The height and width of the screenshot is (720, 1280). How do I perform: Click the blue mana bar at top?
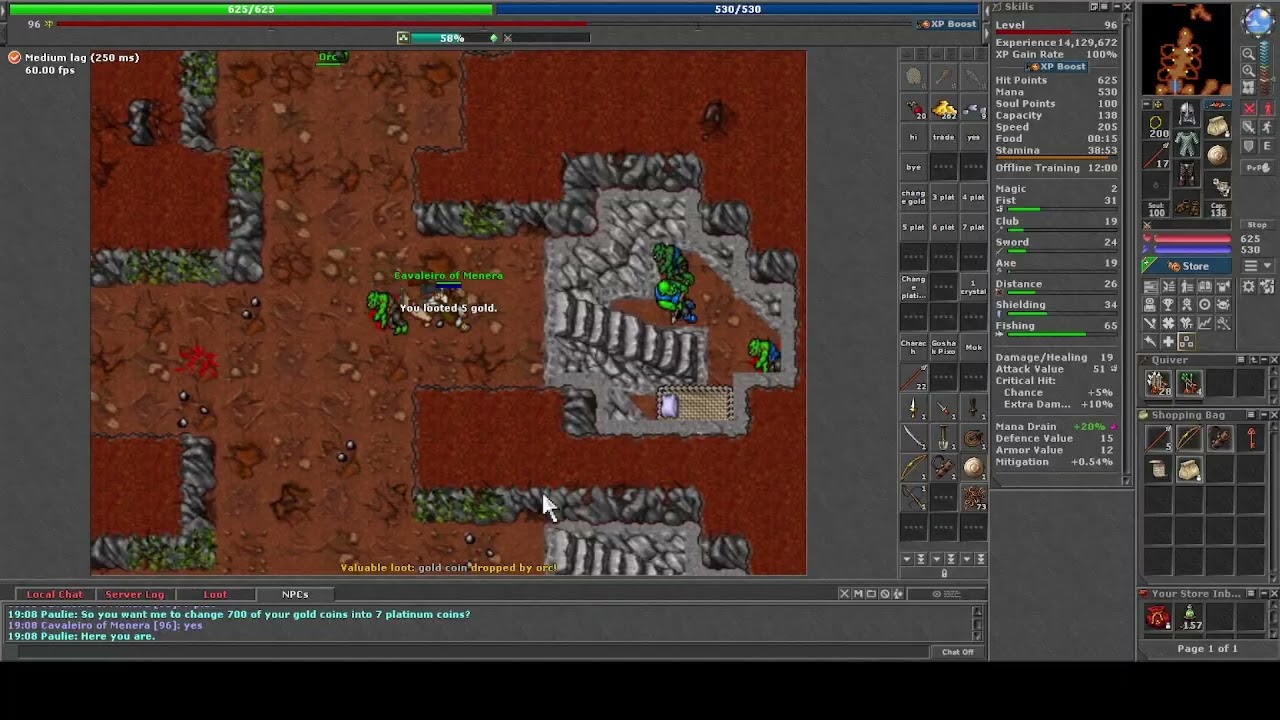pyautogui.click(x=738, y=9)
